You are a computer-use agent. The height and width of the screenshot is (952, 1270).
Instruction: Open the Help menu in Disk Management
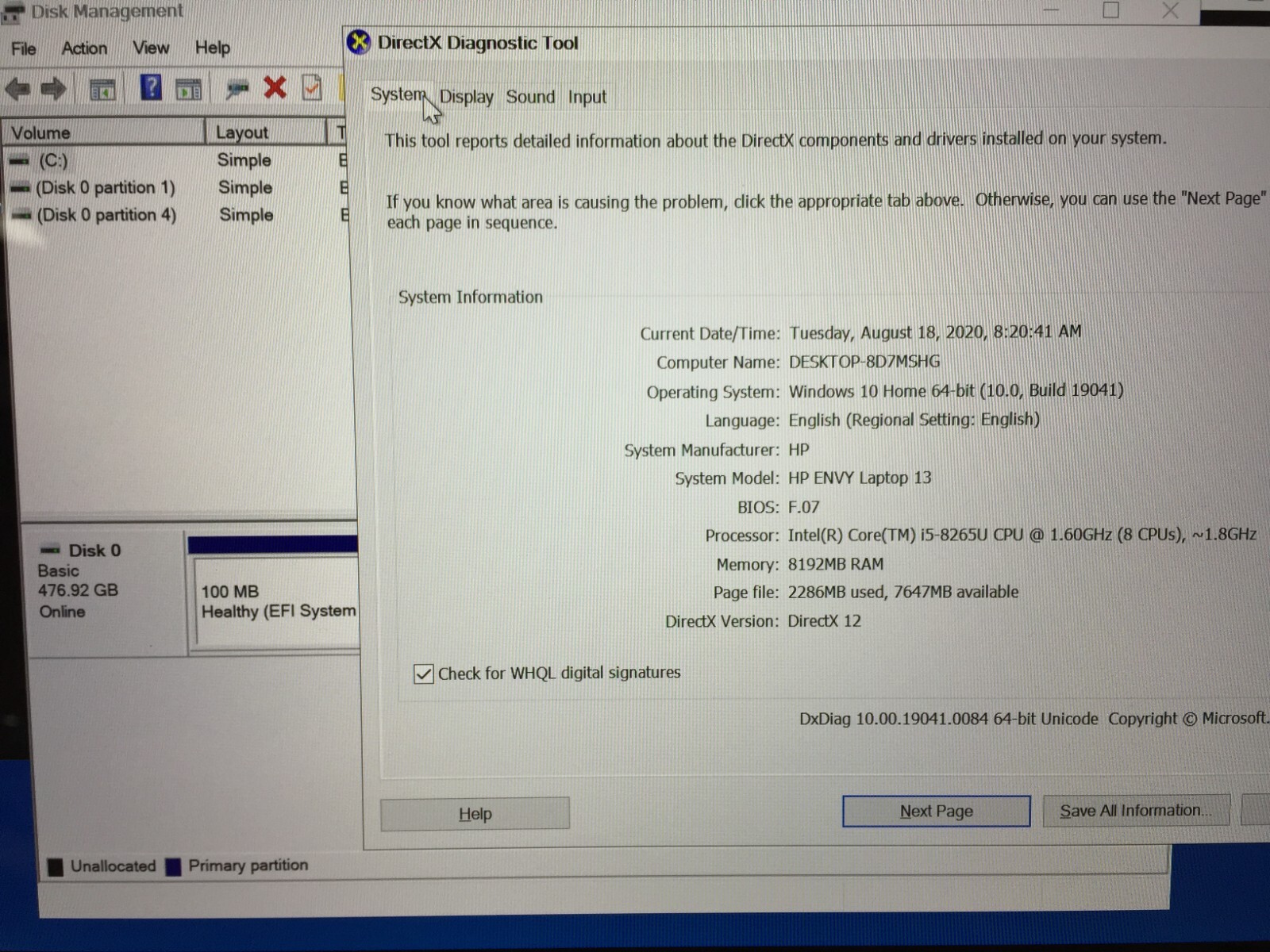coord(213,48)
